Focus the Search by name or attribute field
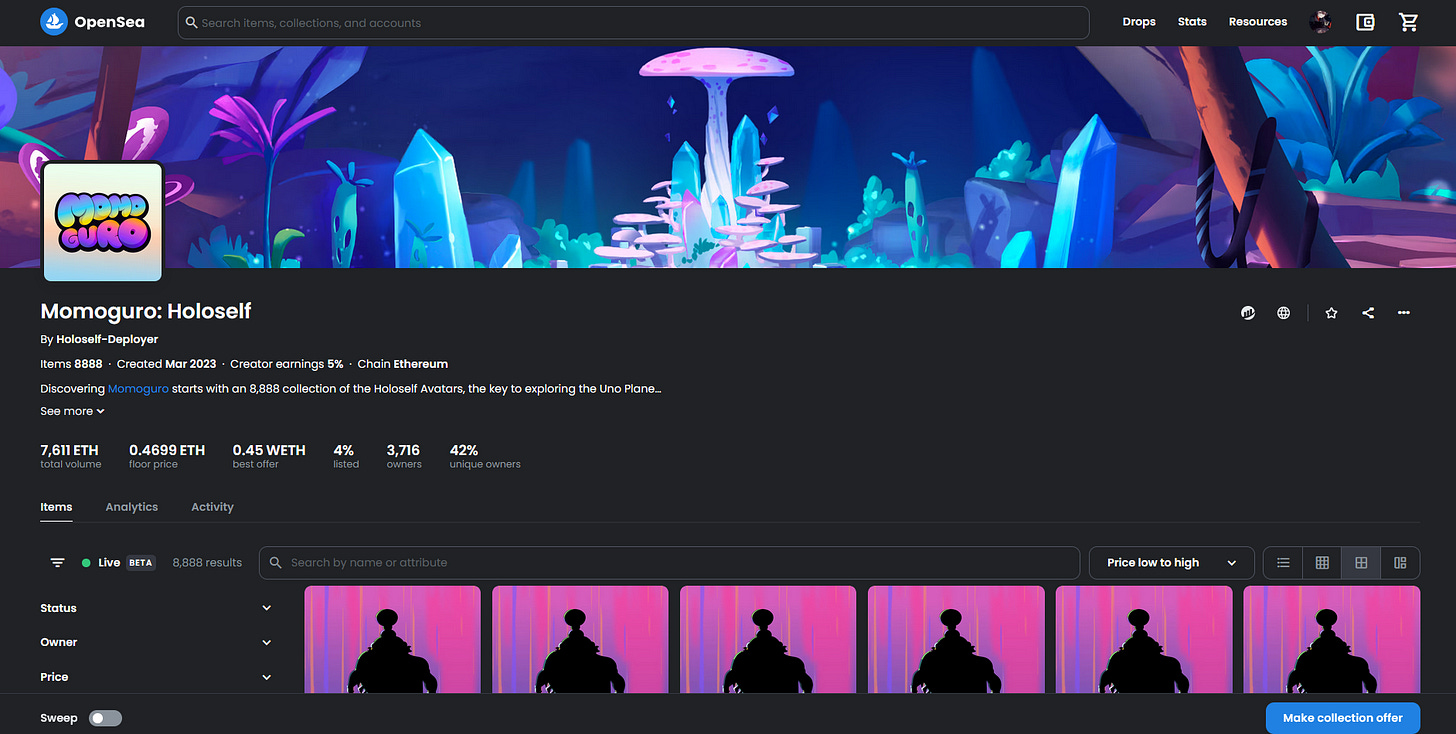Screen dimensions: 1456x734 point(669,563)
